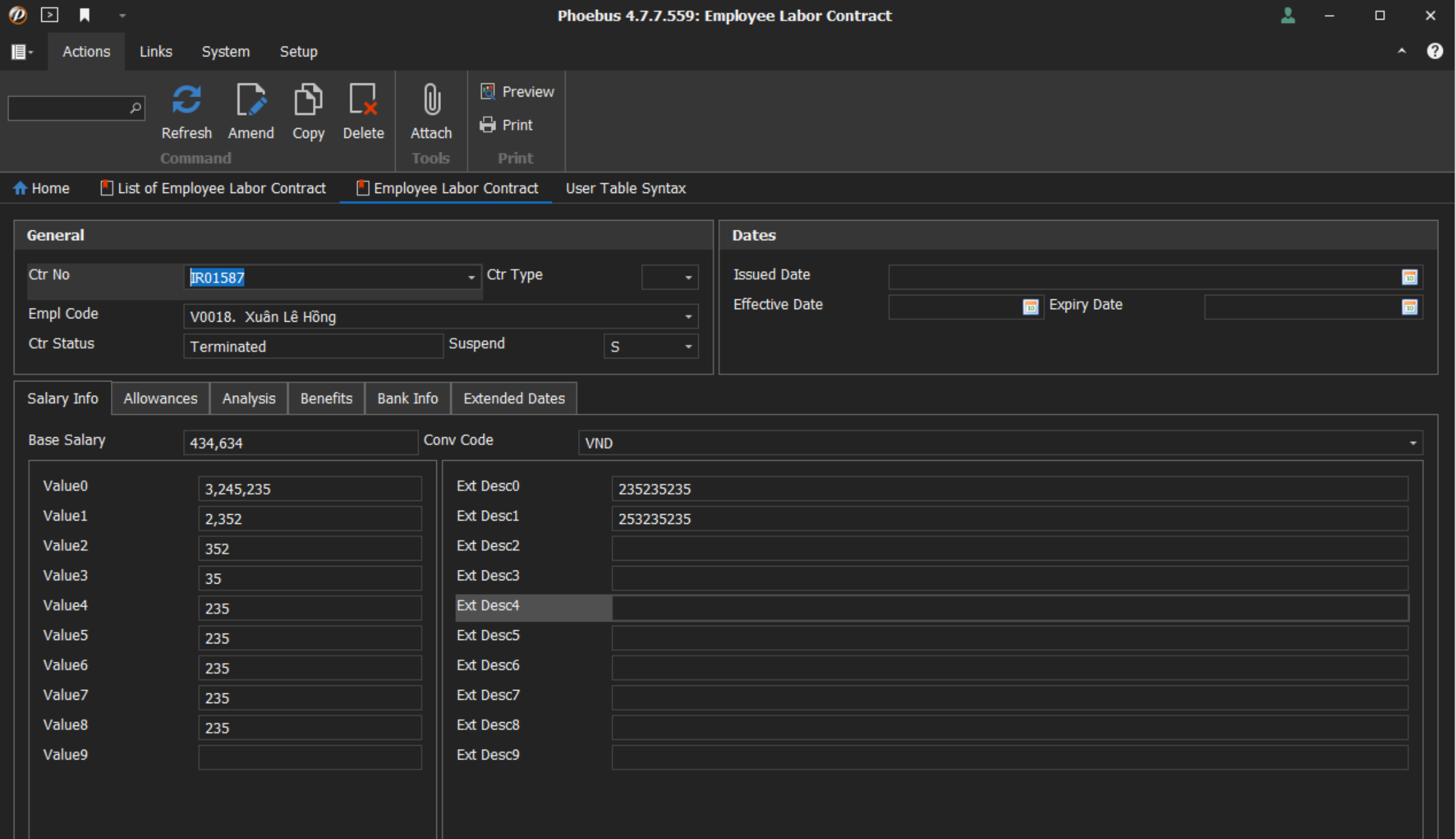Click the Base Salary field
The width and height of the screenshot is (1456, 839).
300,443
